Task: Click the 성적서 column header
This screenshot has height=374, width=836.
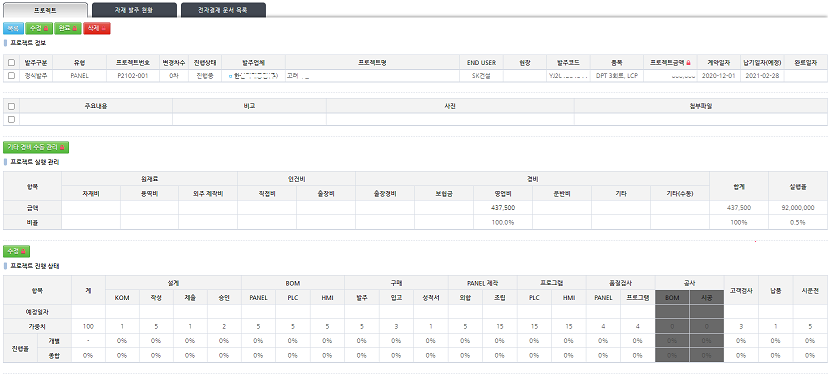Action: (x=431, y=297)
